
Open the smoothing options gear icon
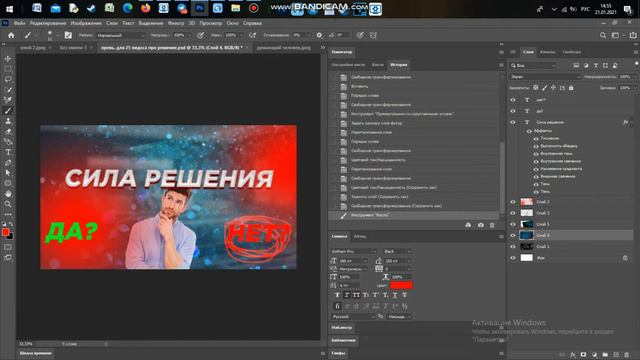point(319,36)
